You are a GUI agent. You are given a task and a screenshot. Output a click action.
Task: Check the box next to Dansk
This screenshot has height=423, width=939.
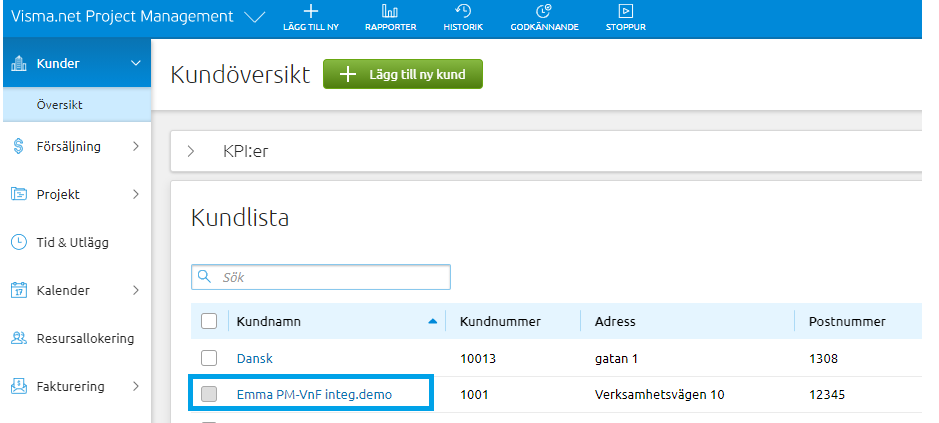pos(209,358)
